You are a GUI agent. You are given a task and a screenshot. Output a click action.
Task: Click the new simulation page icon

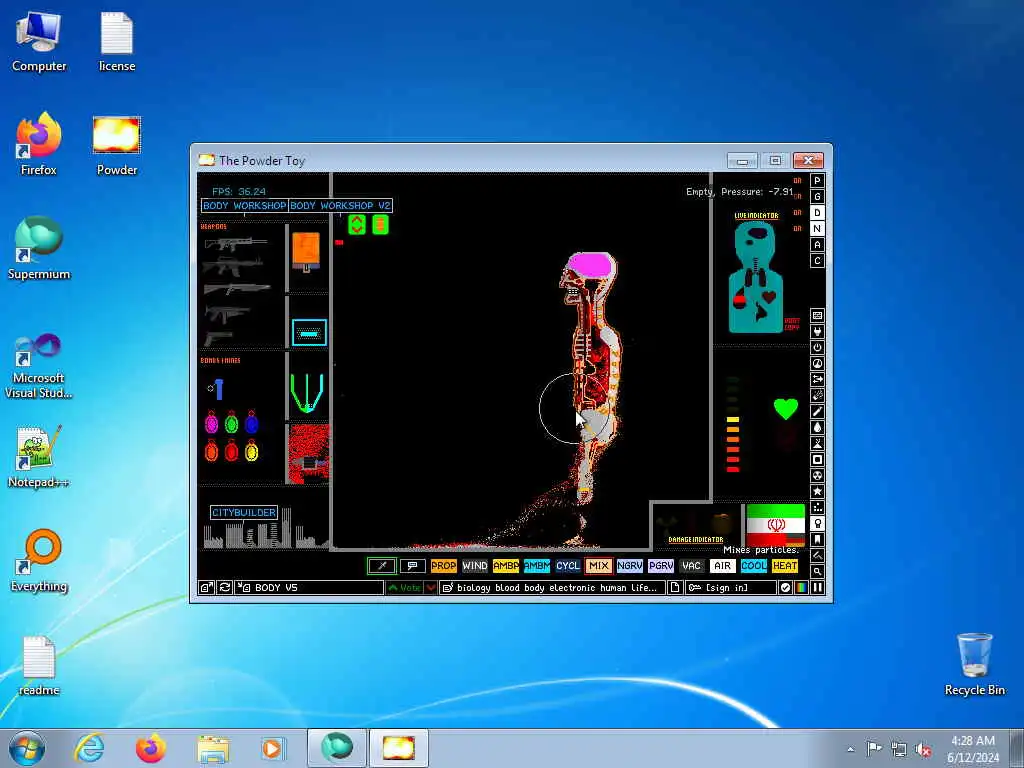[675, 588]
